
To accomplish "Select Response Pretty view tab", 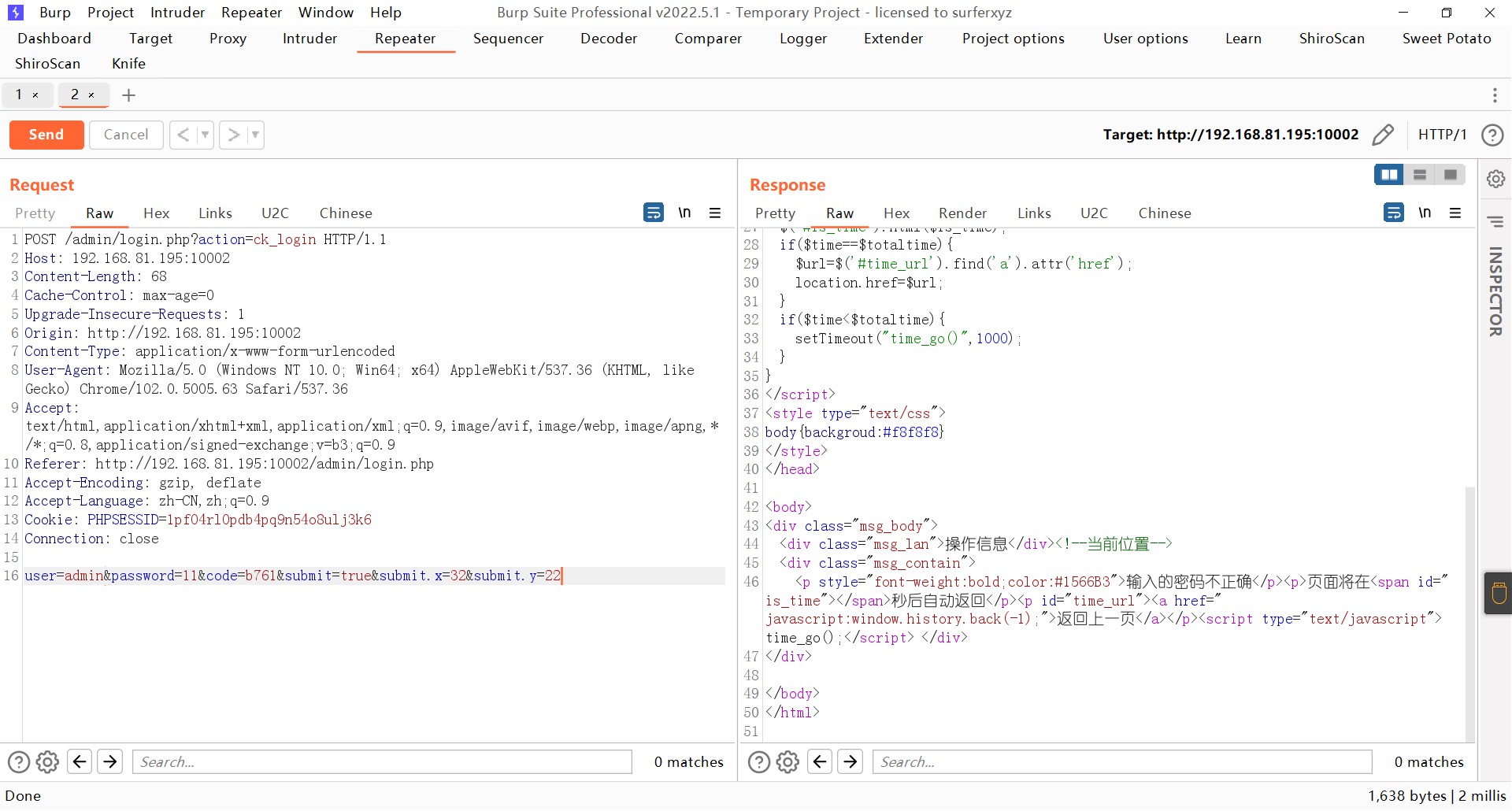I will coord(775,213).
